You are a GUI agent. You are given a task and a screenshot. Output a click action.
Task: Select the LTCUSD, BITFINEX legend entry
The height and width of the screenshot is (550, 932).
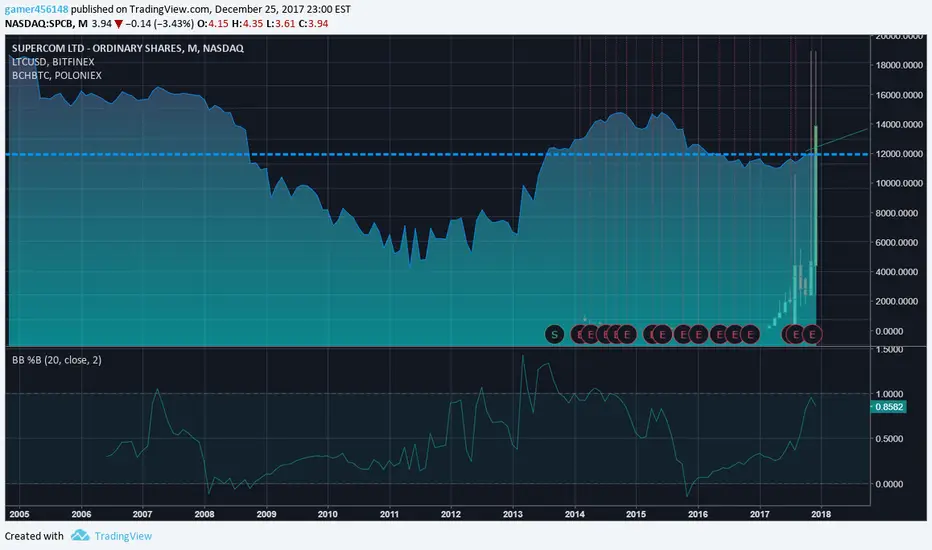point(53,62)
